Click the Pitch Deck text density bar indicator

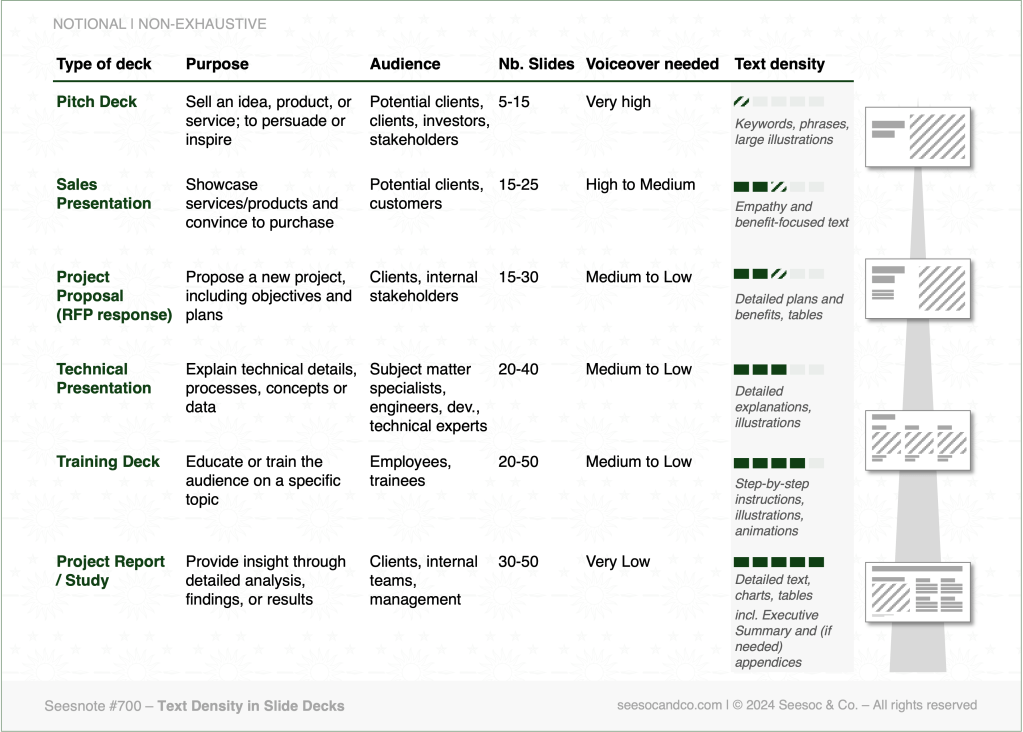click(x=779, y=102)
